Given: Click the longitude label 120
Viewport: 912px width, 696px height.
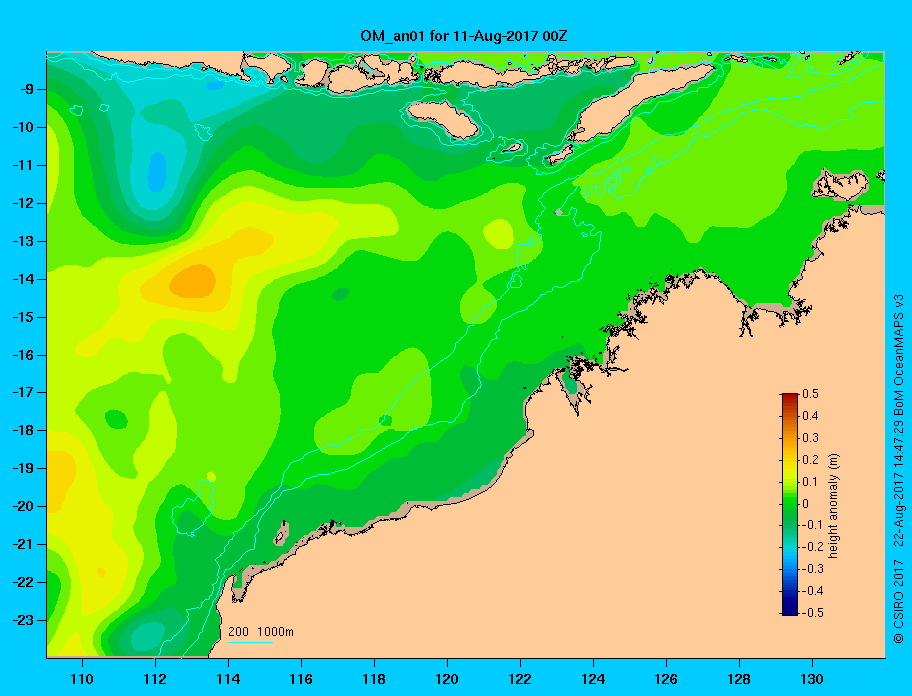Looking at the screenshot, I should point(447,679).
